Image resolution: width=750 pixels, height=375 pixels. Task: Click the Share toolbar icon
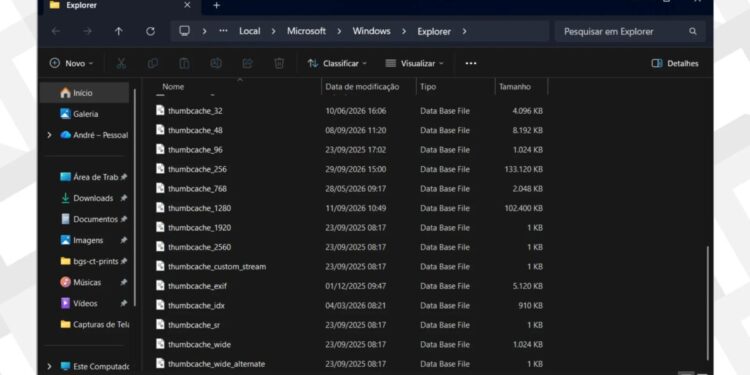247,63
